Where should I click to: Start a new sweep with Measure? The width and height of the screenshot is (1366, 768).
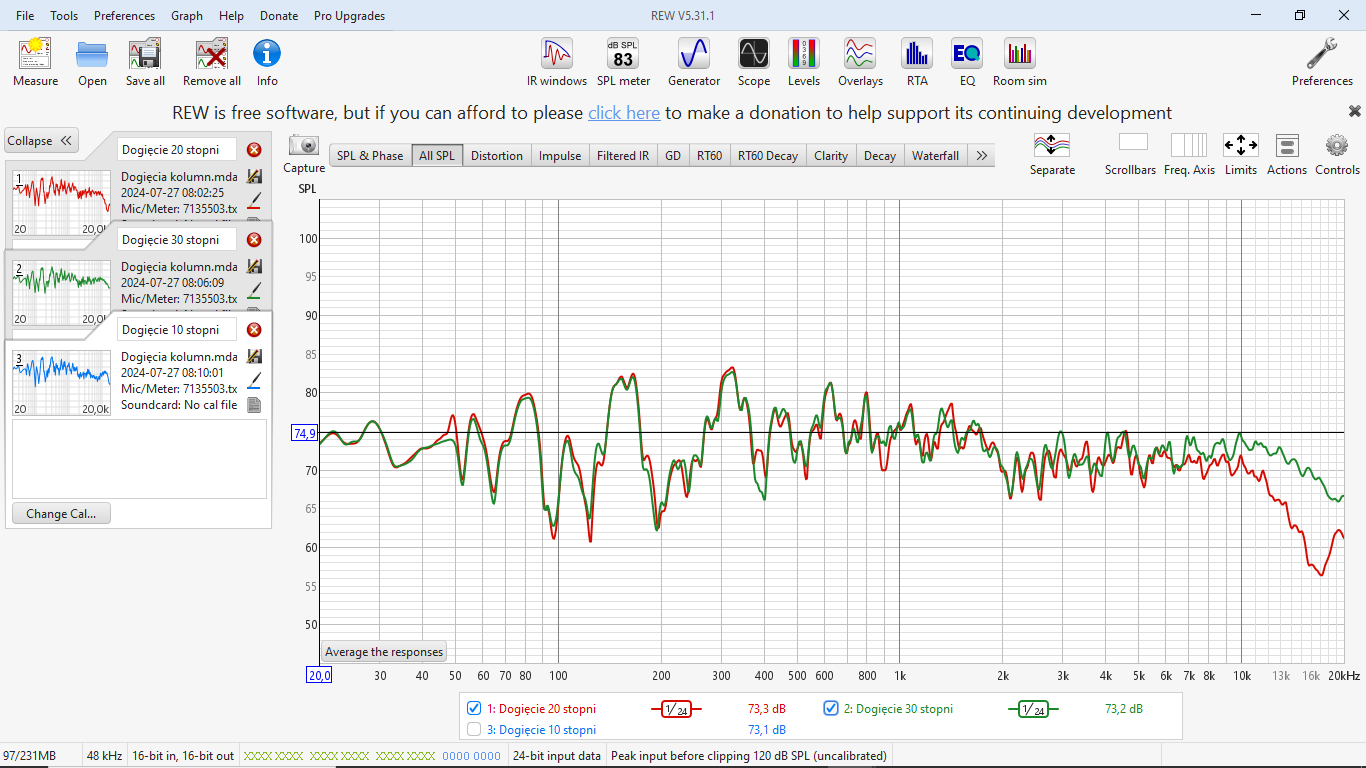(x=35, y=62)
